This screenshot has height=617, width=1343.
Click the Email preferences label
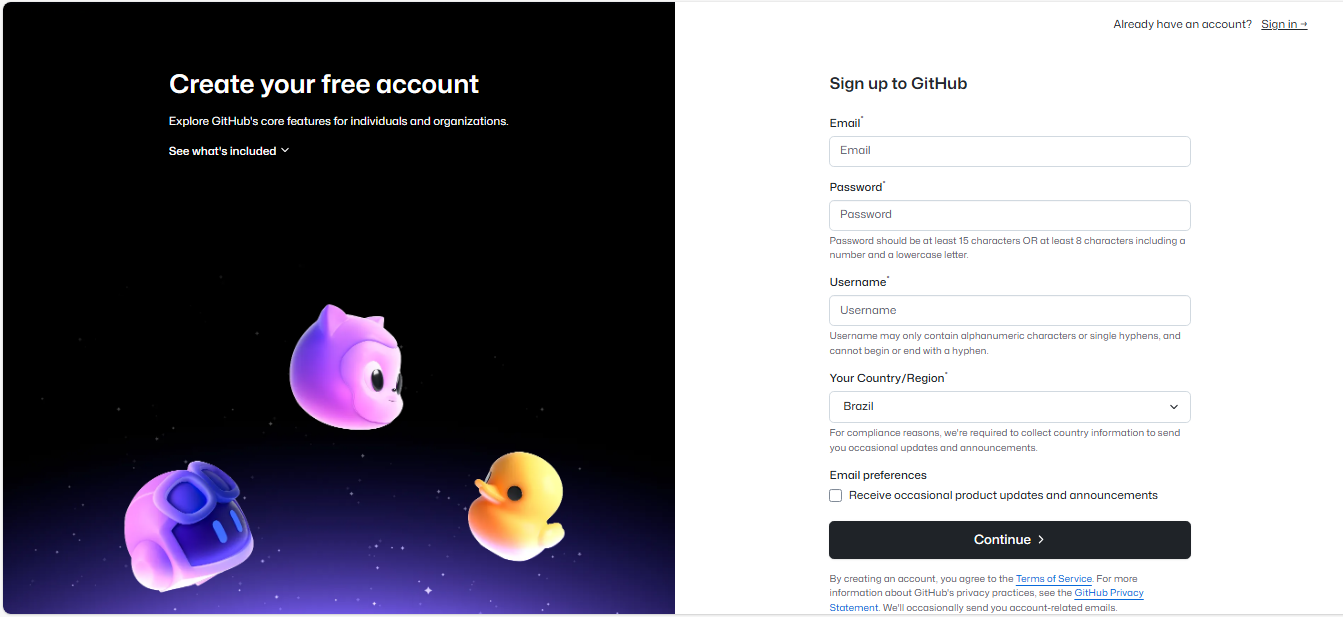coord(878,475)
